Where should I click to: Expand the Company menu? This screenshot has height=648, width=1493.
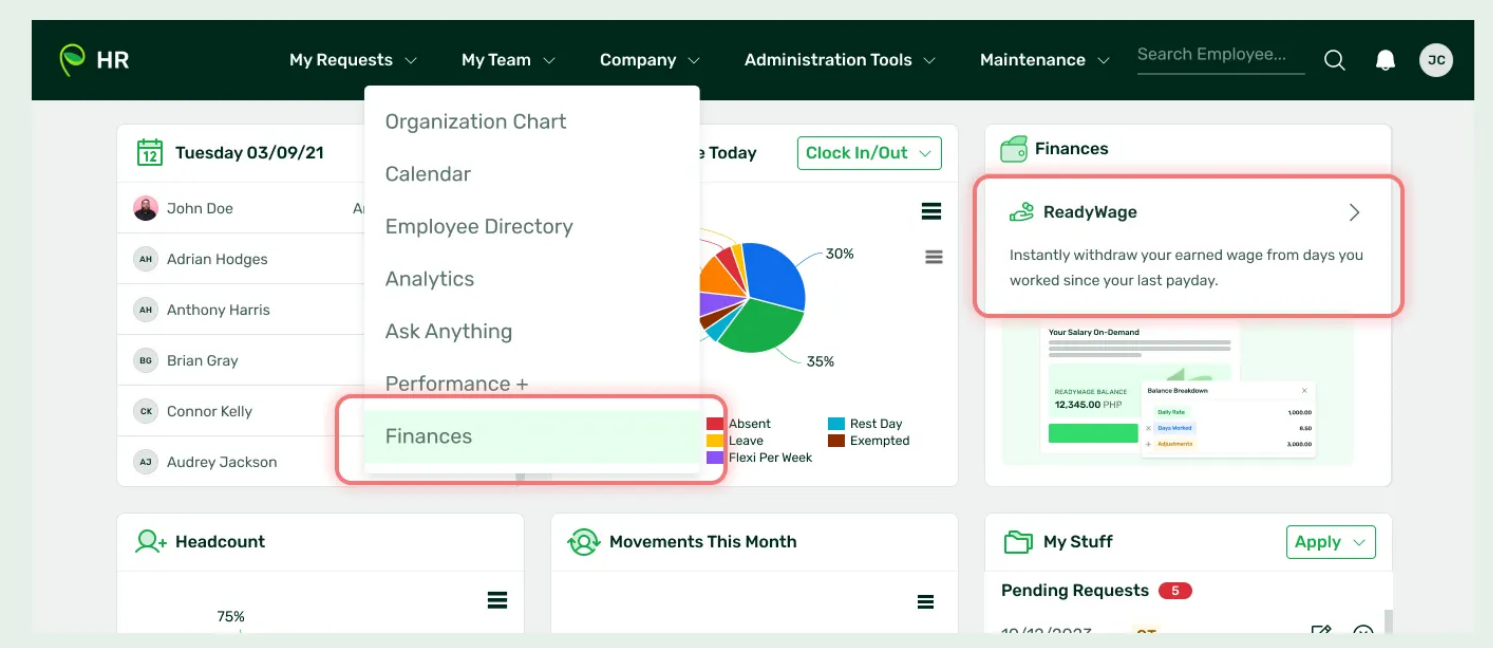click(650, 60)
